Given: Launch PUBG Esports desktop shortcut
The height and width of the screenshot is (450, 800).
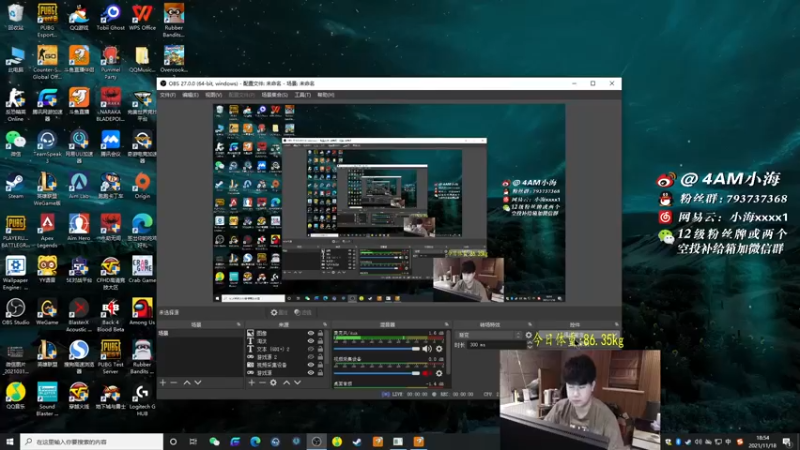Looking at the screenshot, I should click(x=47, y=20).
